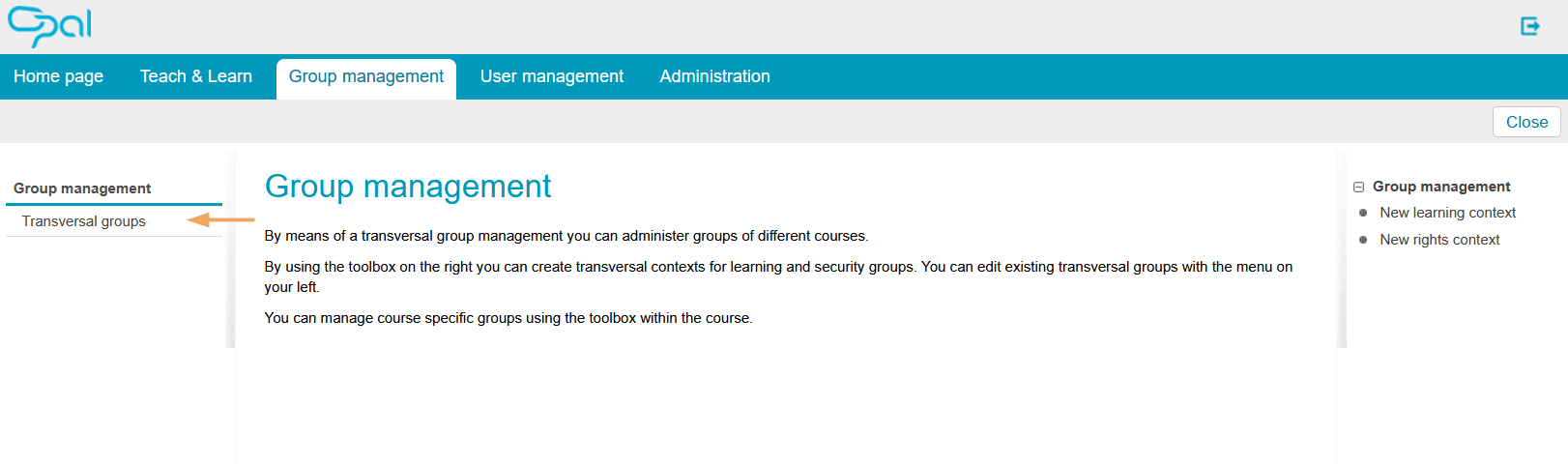Click the left menu column divider

point(230,247)
